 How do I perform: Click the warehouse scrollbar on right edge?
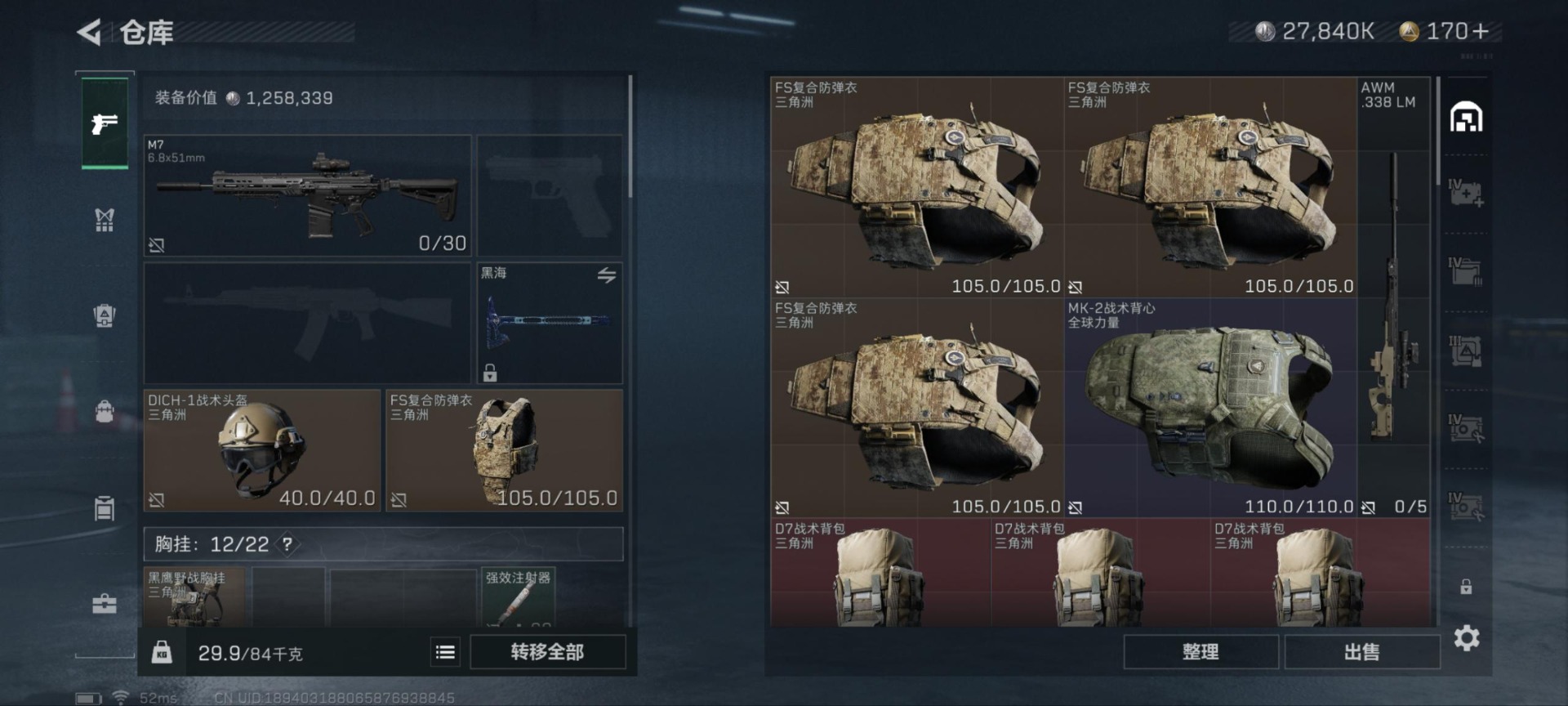1438,131
